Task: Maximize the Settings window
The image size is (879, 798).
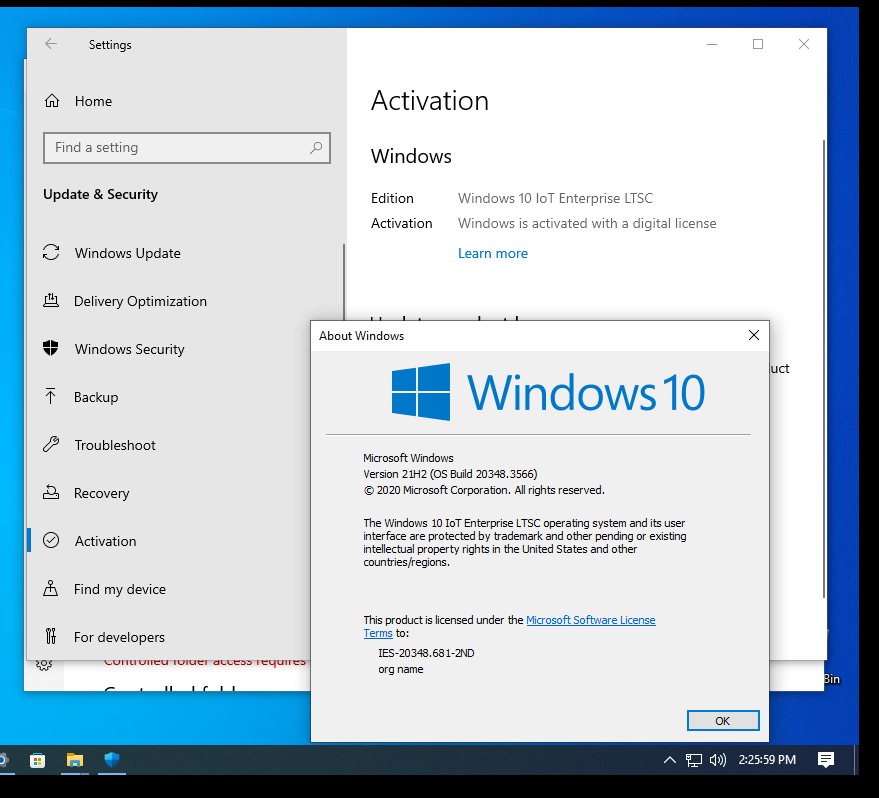Action: [x=758, y=44]
